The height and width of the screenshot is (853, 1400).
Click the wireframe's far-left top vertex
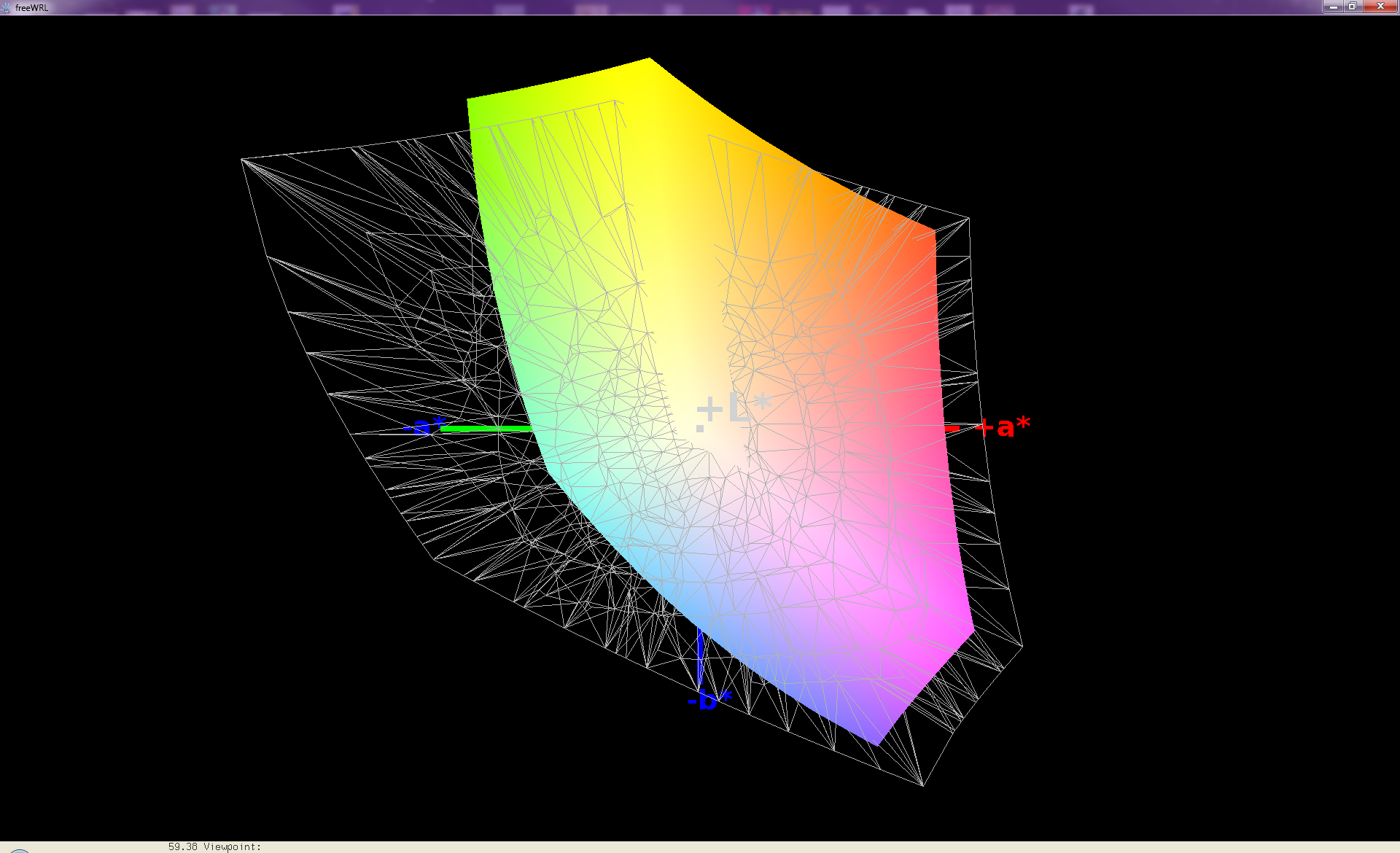click(242, 159)
